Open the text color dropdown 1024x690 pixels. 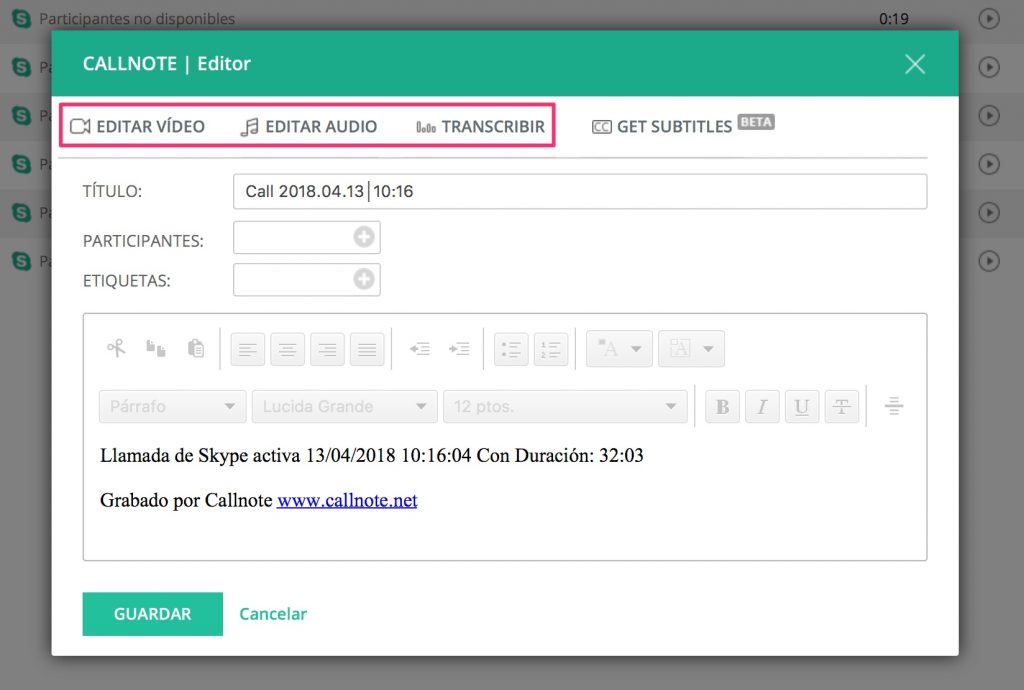[619, 349]
